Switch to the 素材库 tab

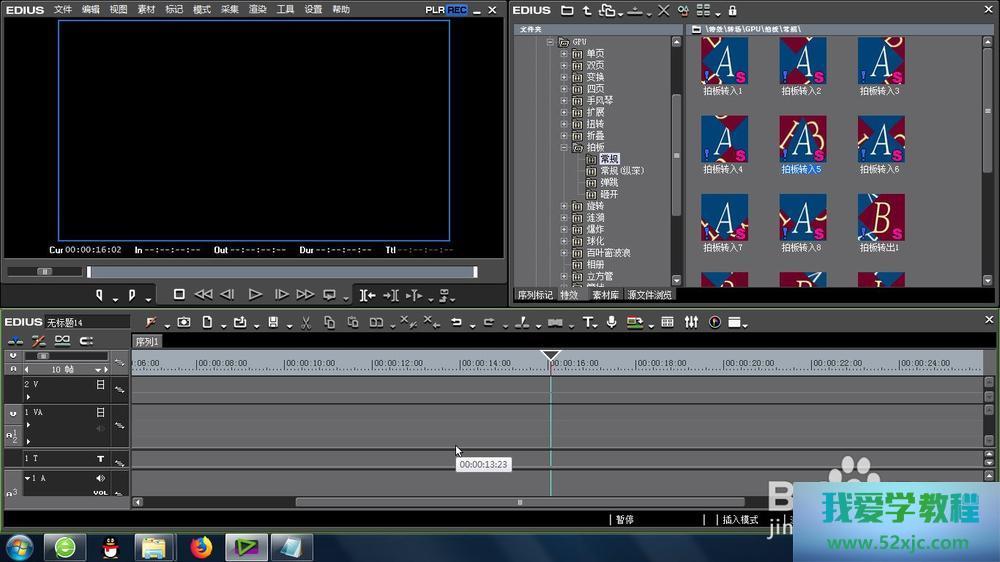(606, 295)
